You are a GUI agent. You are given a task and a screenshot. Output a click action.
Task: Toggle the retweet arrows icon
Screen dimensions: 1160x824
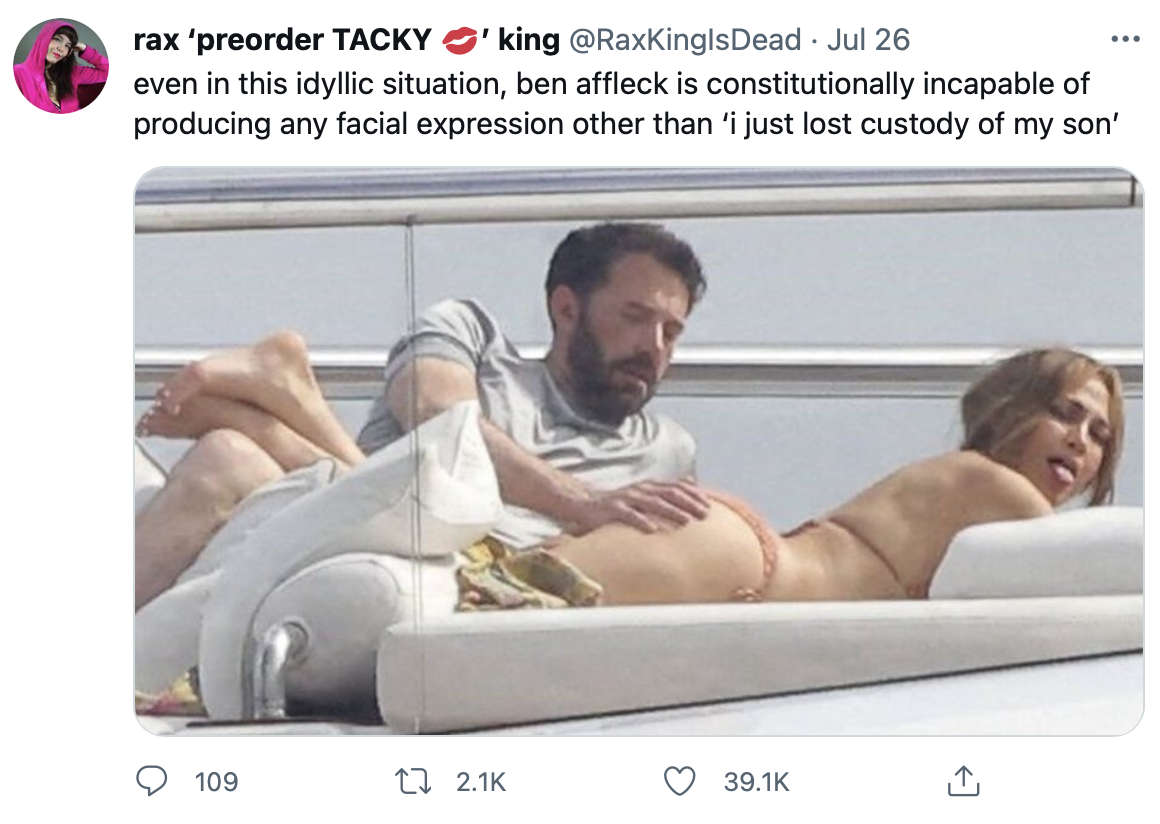click(x=414, y=781)
